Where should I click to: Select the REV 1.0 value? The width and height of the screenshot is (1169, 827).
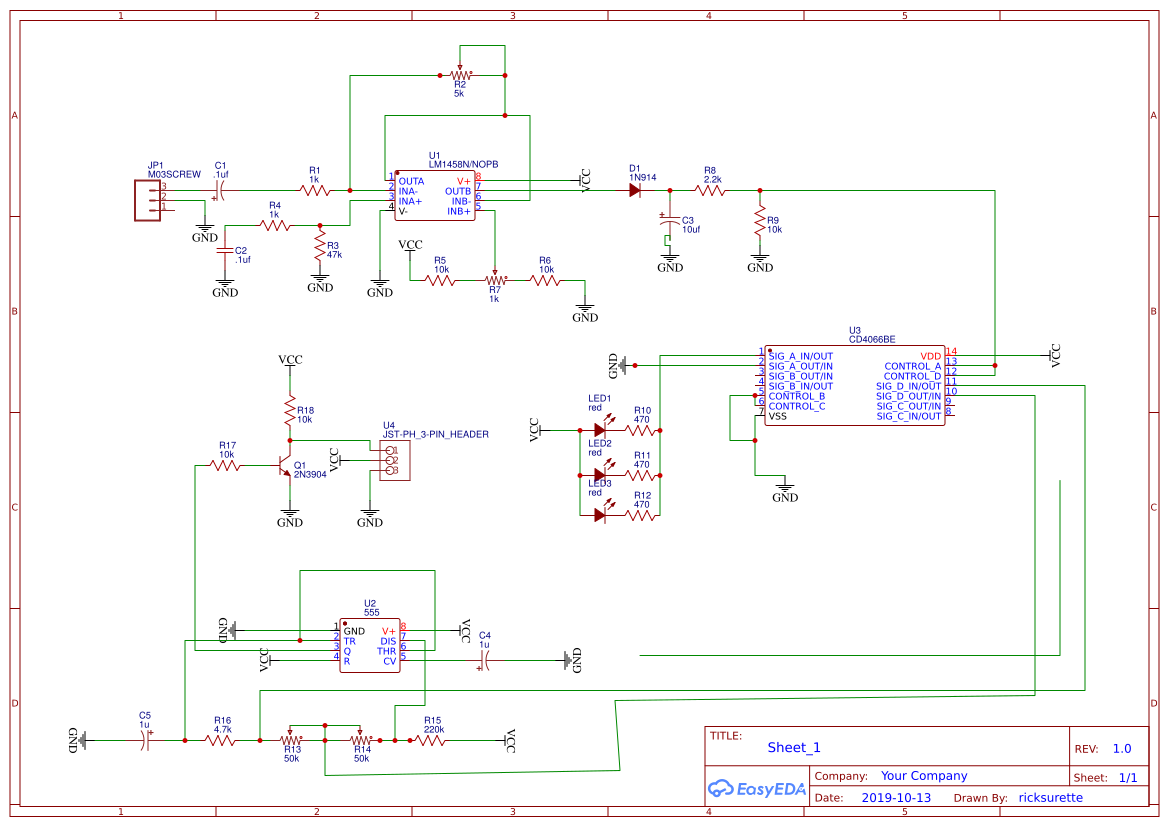1121,748
